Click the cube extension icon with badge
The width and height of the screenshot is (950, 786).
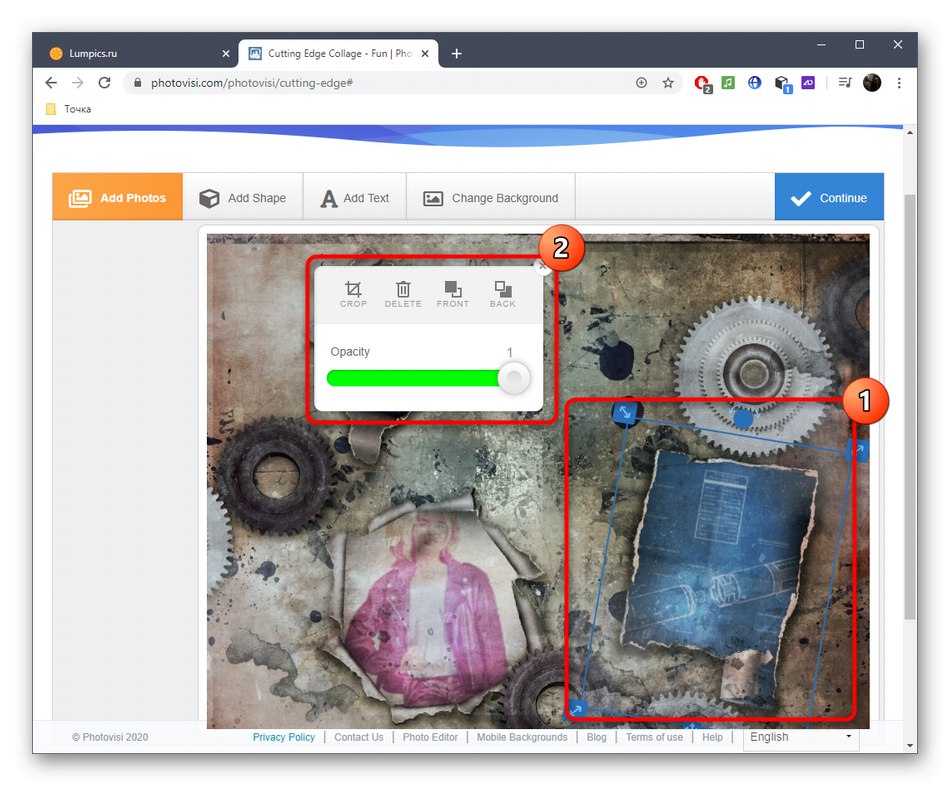click(782, 84)
